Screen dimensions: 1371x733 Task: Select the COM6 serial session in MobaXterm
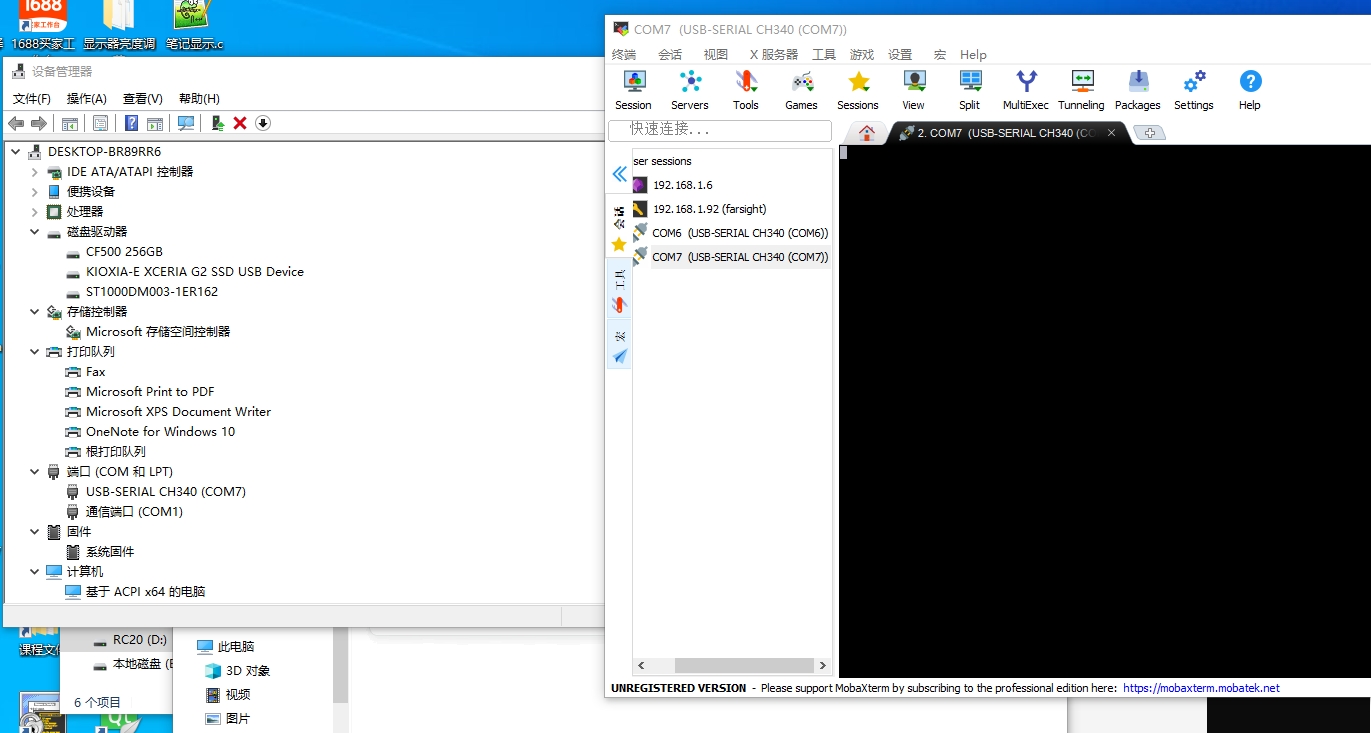(740, 233)
